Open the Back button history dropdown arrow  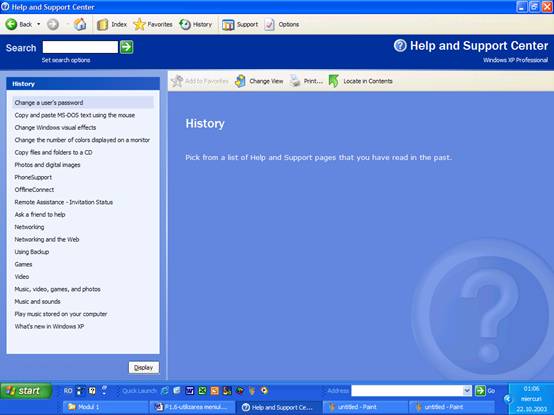point(39,24)
